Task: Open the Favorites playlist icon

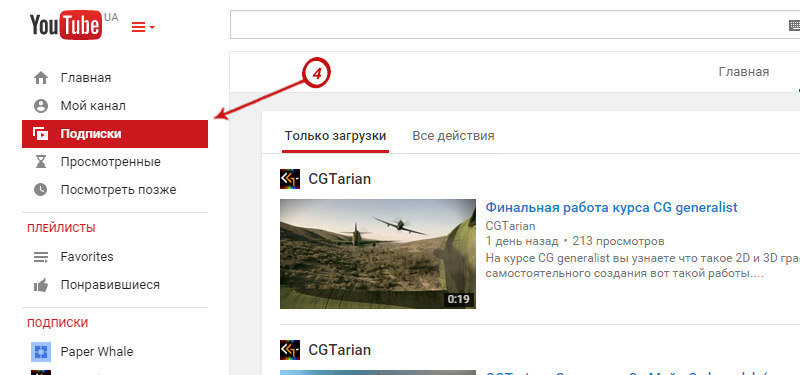Action: point(40,257)
